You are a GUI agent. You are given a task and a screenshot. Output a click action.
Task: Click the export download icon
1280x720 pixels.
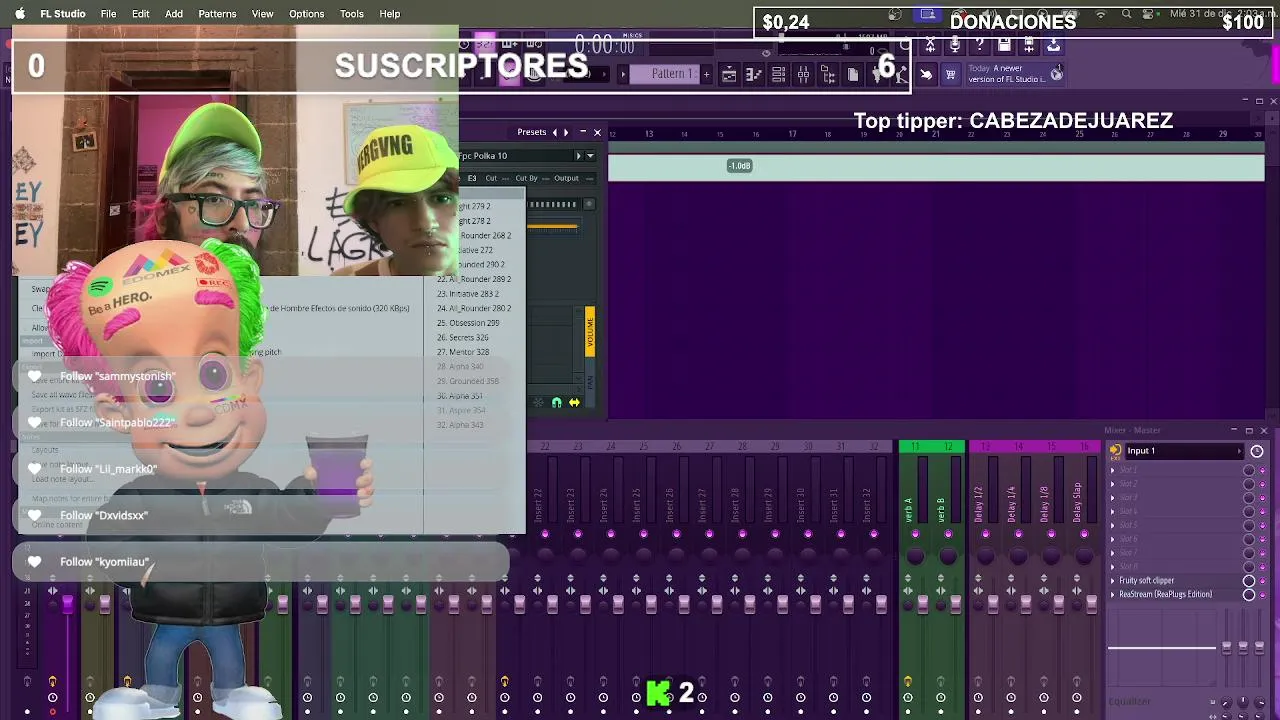[1053, 45]
